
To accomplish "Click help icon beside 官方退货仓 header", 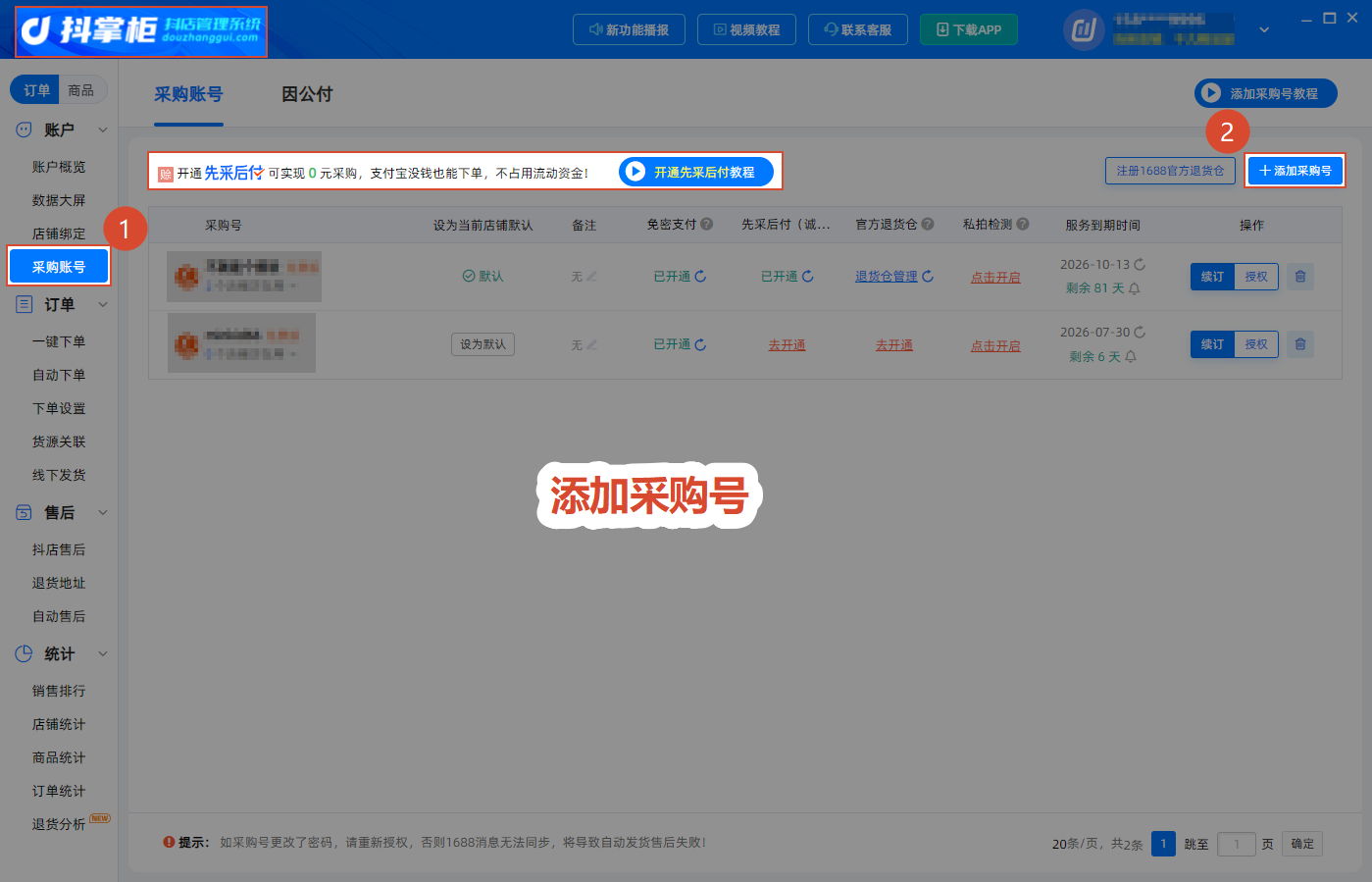I will click(x=928, y=224).
